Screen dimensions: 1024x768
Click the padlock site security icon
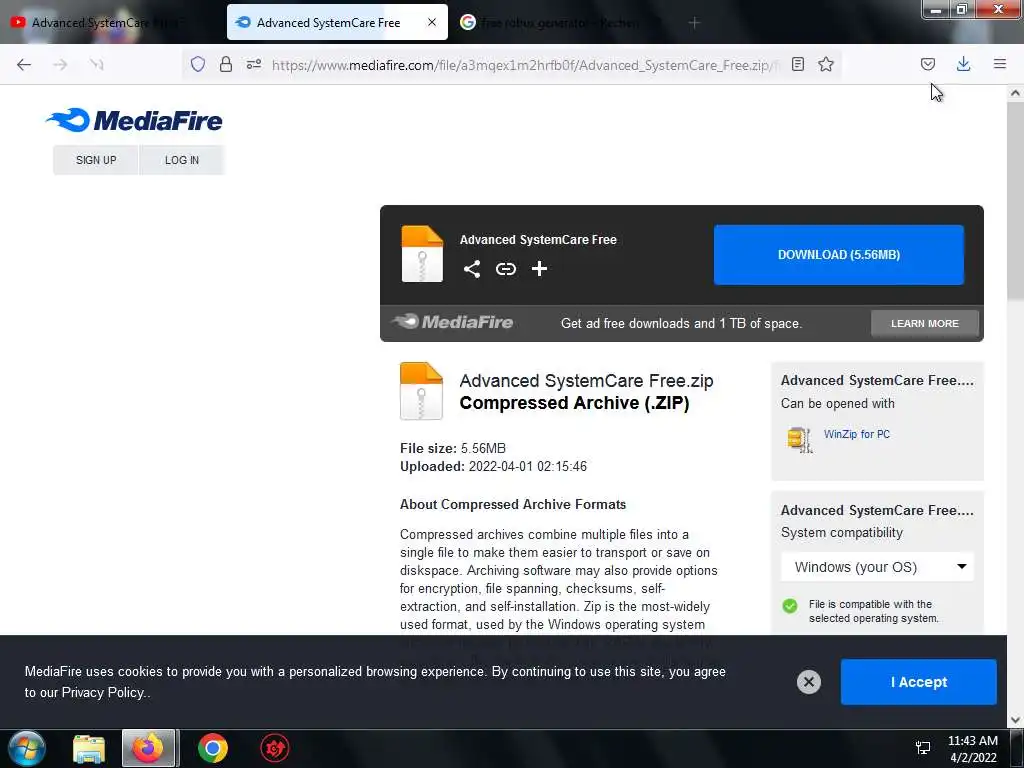click(x=226, y=64)
